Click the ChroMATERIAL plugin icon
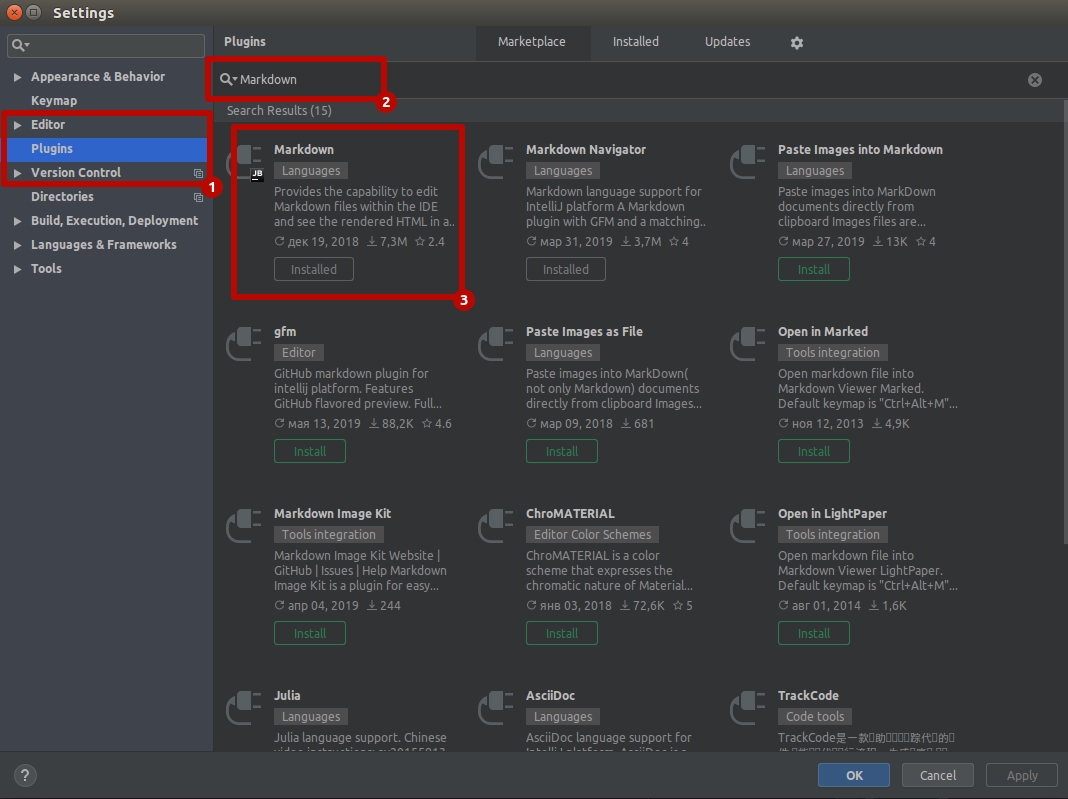Viewport: 1068px width, 799px height. point(496,527)
